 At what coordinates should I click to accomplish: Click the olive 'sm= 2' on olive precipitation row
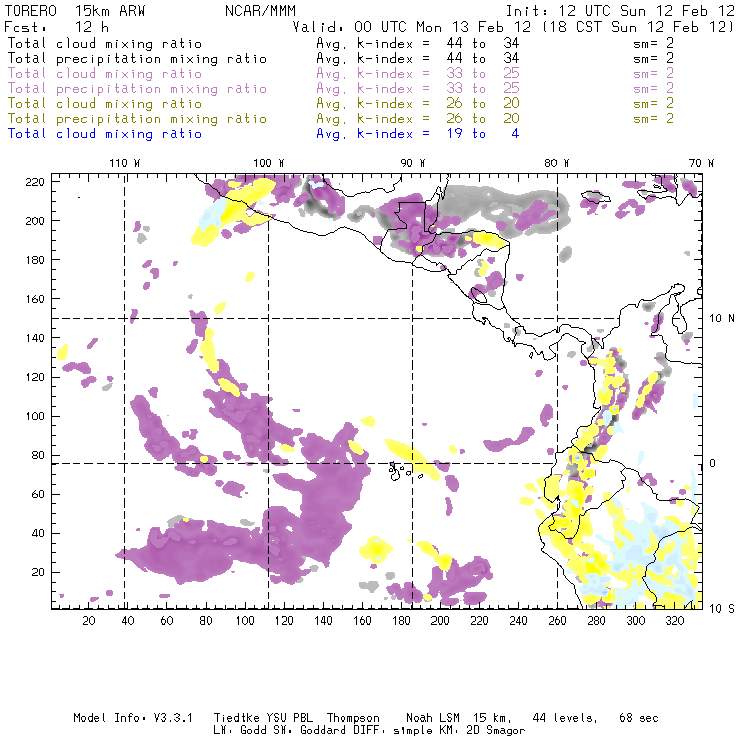pos(654,118)
